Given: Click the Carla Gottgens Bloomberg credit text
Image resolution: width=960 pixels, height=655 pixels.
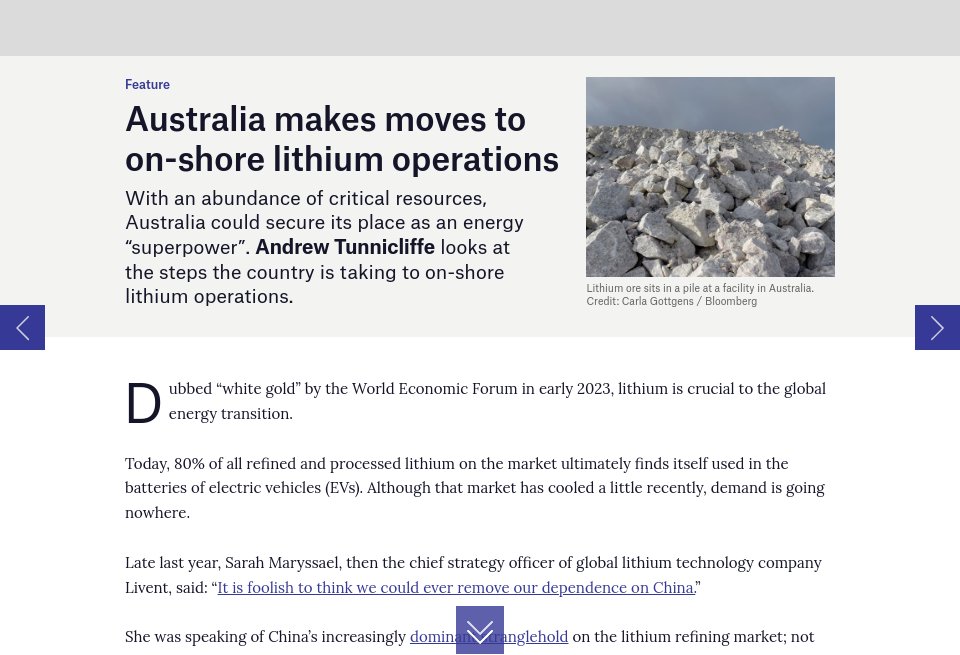Looking at the screenshot, I should tap(671, 301).
